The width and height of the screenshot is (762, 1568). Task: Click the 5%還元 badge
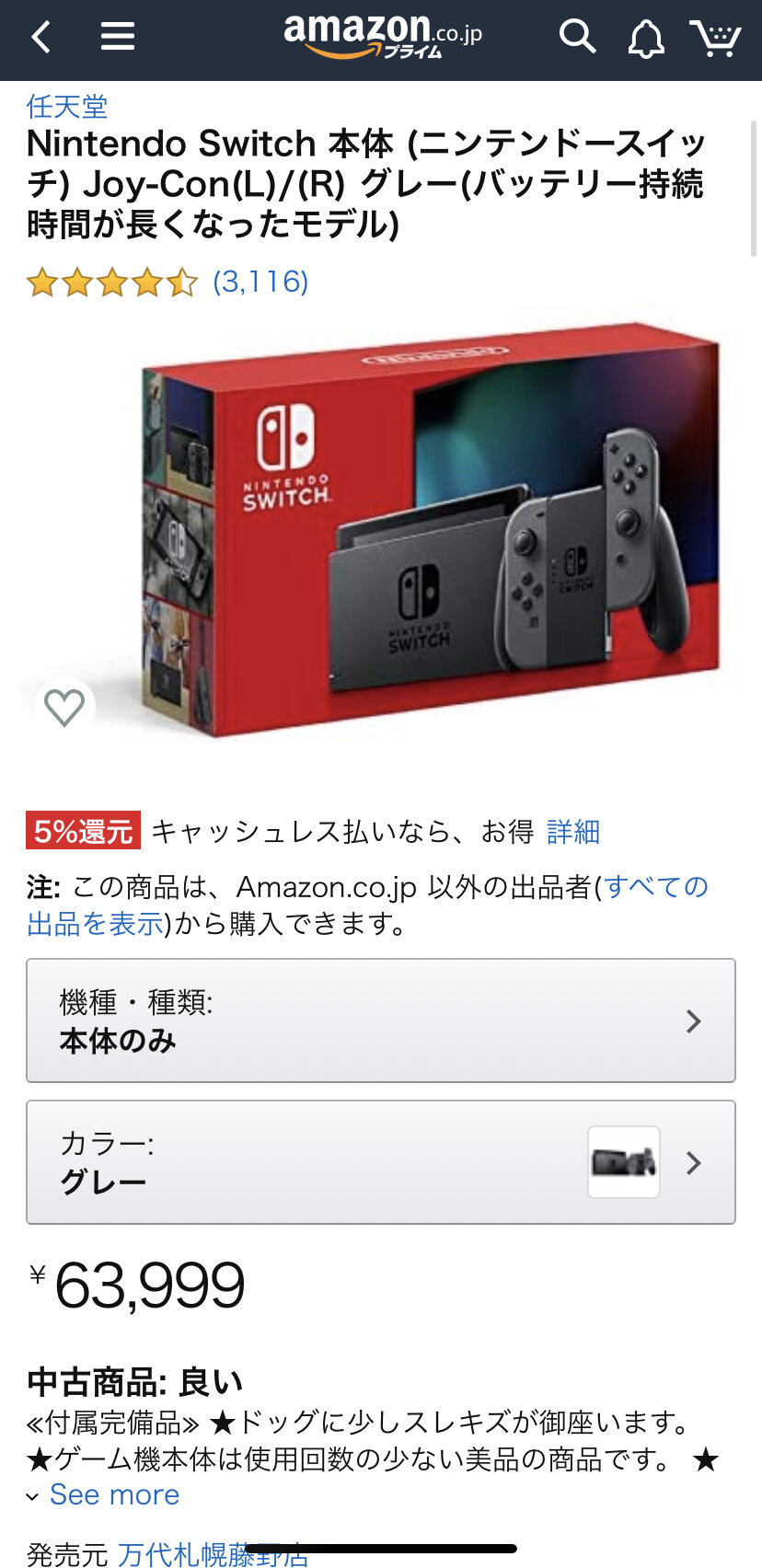click(83, 831)
